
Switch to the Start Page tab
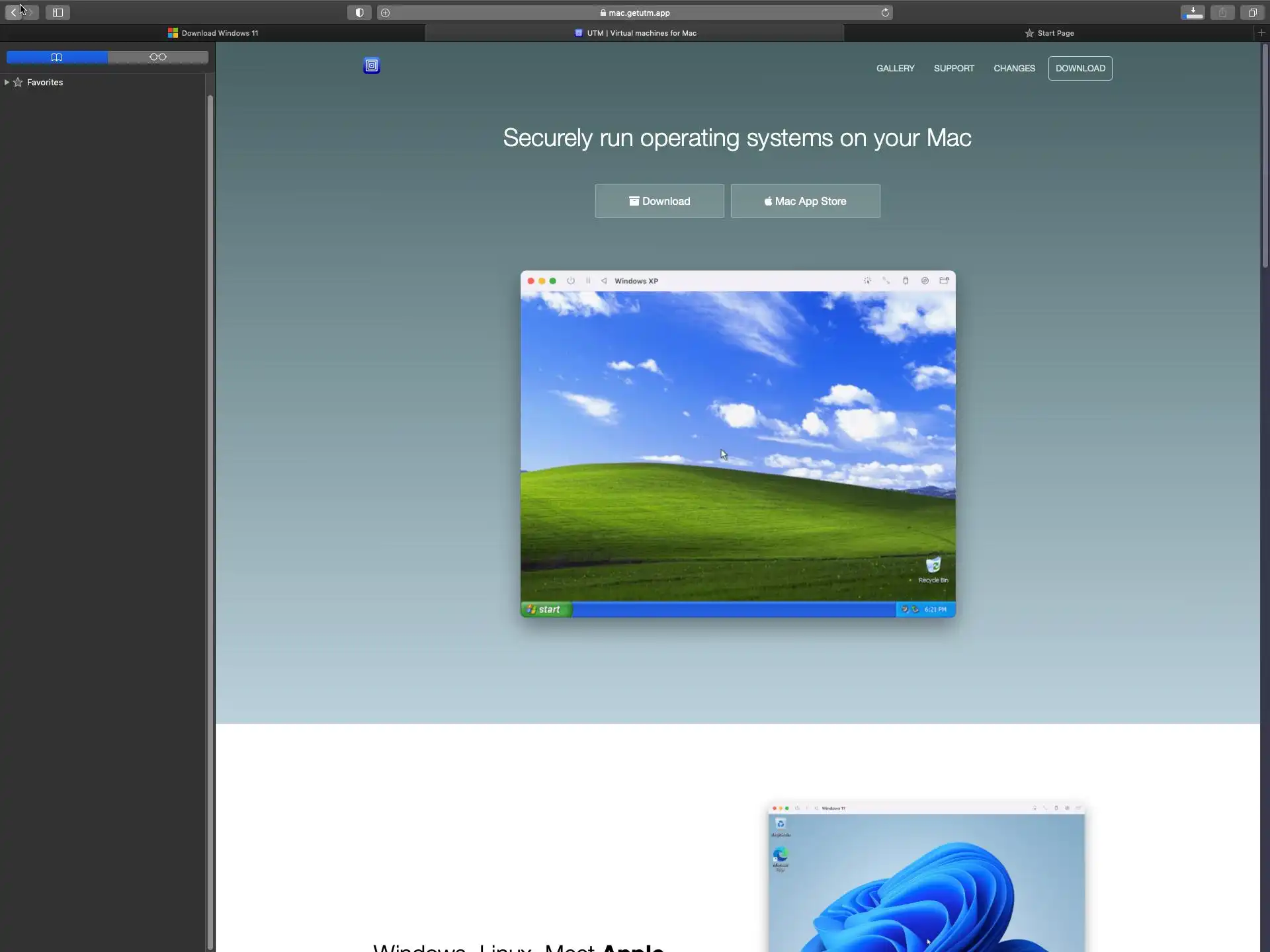1049,33
